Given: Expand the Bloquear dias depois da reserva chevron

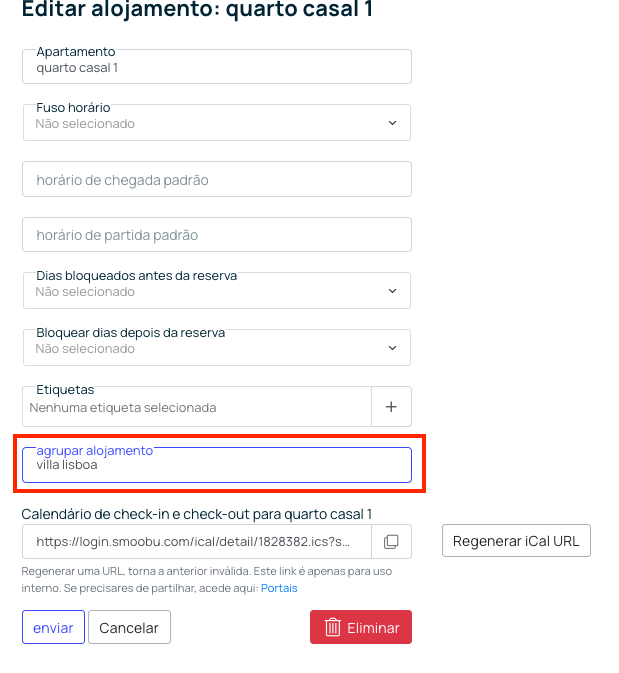Looking at the screenshot, I should tap(392, 348).
